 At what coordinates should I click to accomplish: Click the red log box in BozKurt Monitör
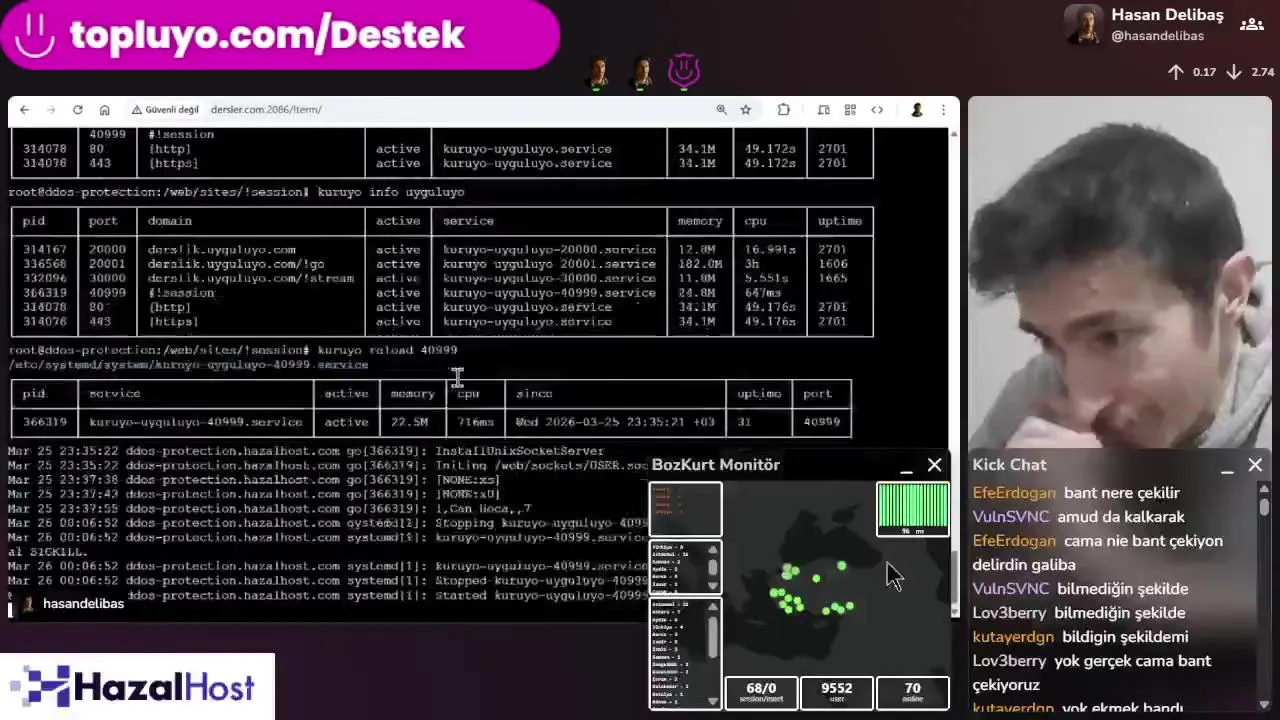pyautogui.click(x=685, y=509)
